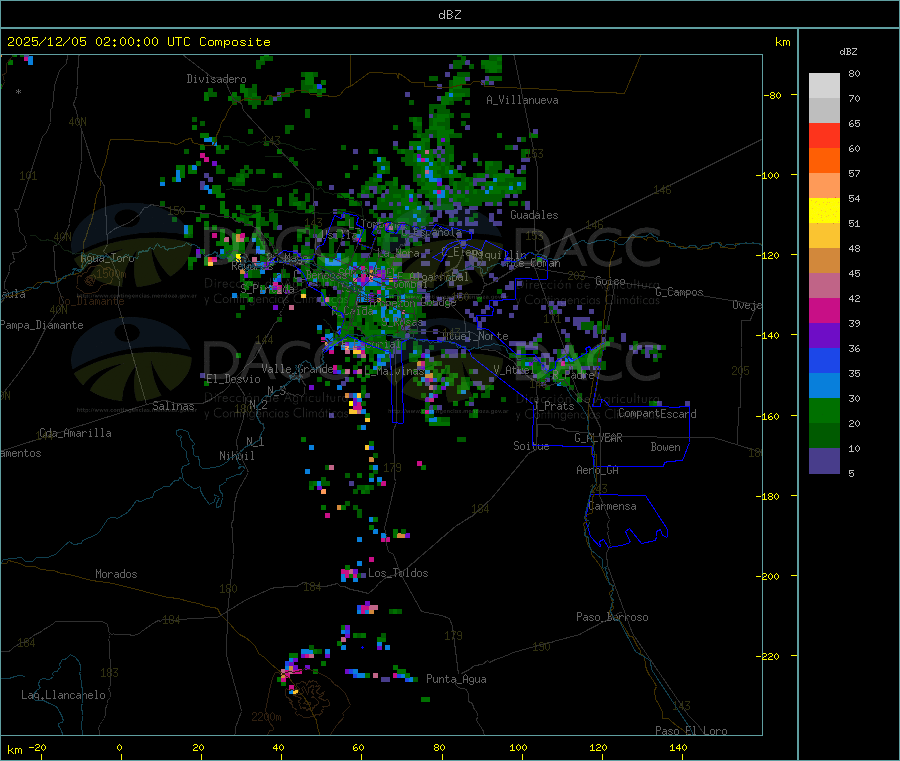This screenshot has height=761, width=900.
Task: Click the 'Paso_Barroso' label
Action: click(612, 618)
